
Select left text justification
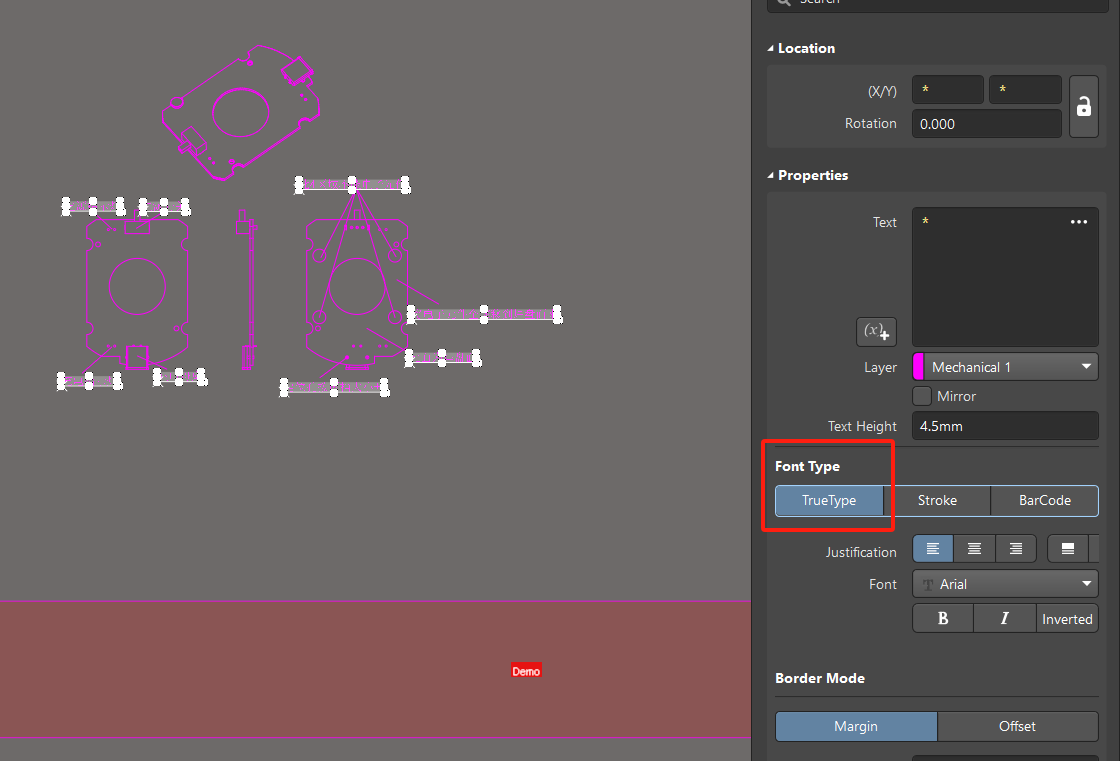point(933,549)
